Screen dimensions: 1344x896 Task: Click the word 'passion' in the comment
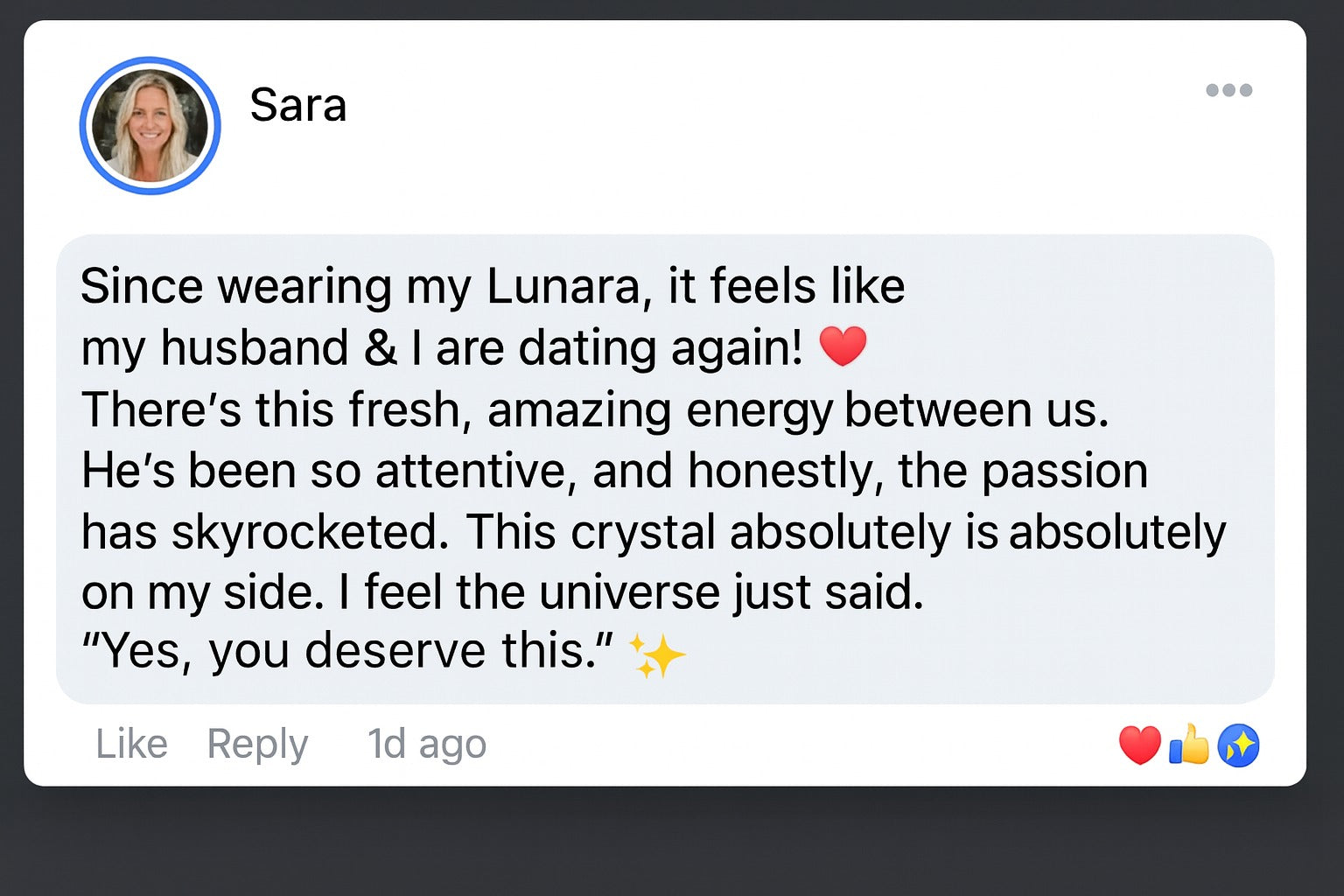[x=1064, y=472]
